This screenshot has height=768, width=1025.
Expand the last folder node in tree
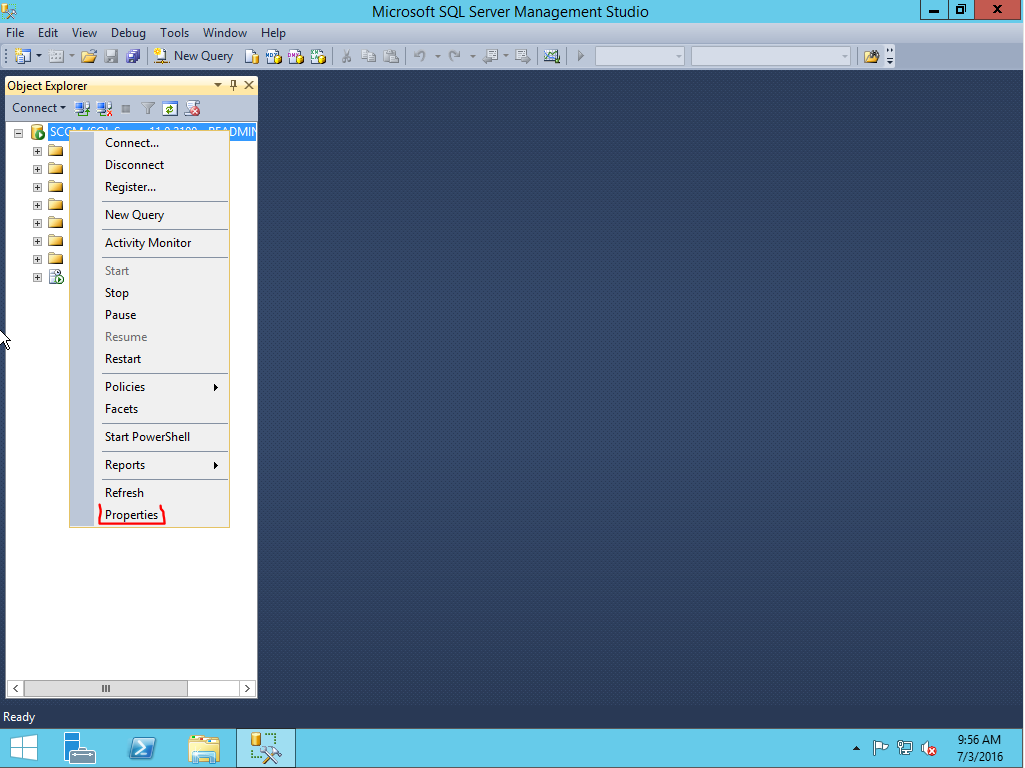point(37,259)
